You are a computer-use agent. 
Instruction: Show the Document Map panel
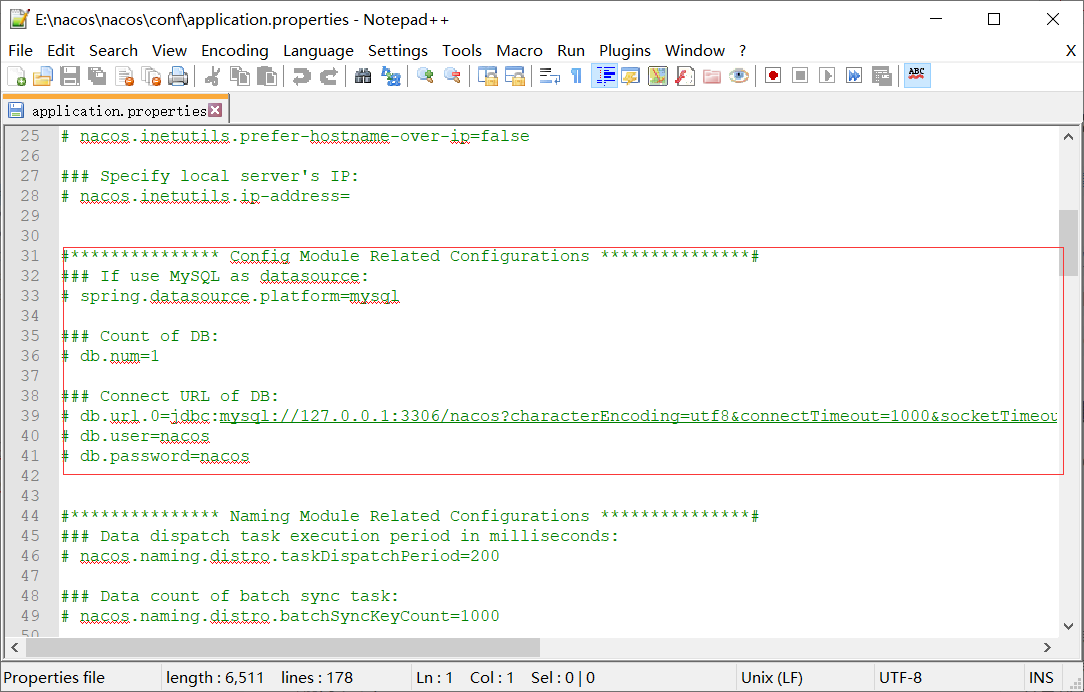coord(657,76)
